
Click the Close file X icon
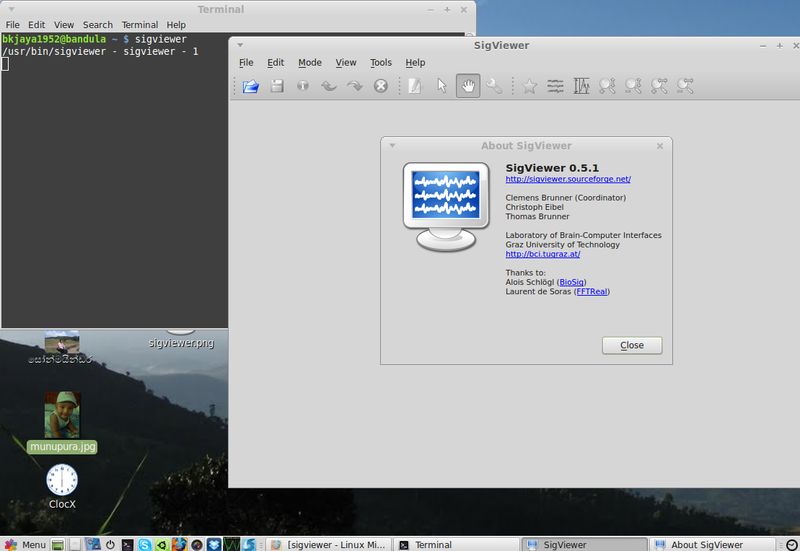coord(381,86)
